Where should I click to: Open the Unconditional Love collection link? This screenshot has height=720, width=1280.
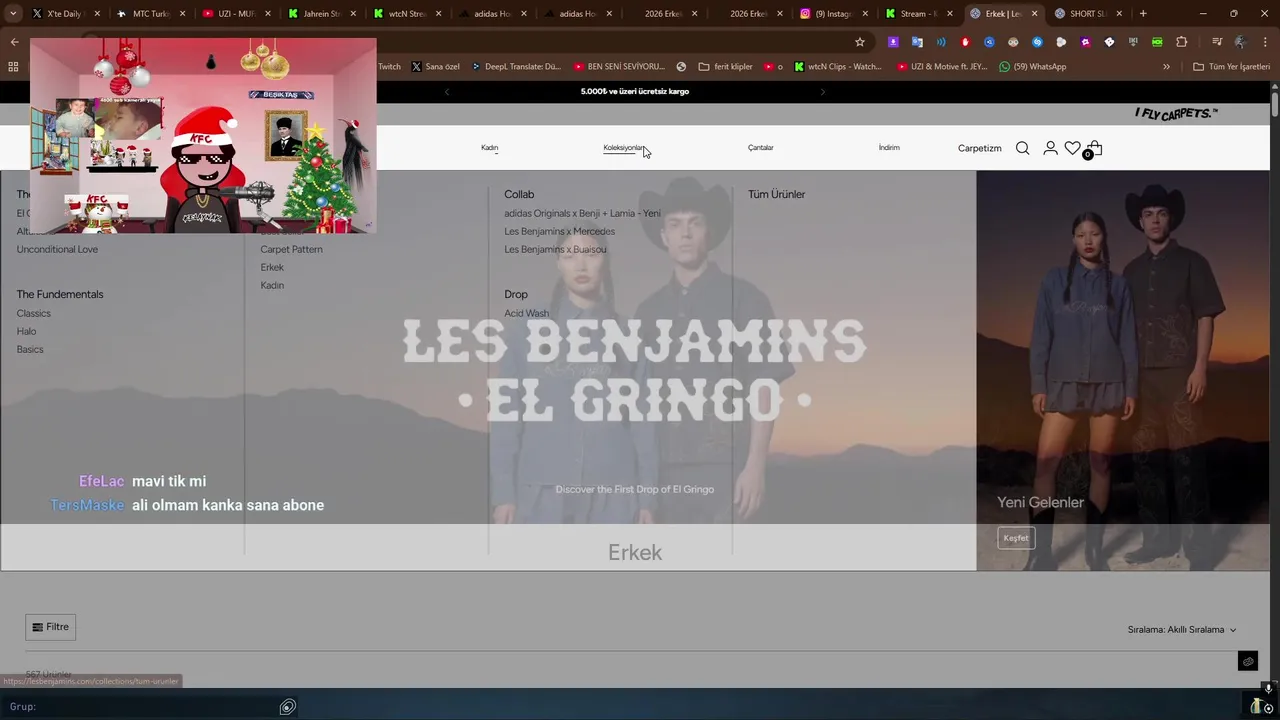[x=57, y=249]
